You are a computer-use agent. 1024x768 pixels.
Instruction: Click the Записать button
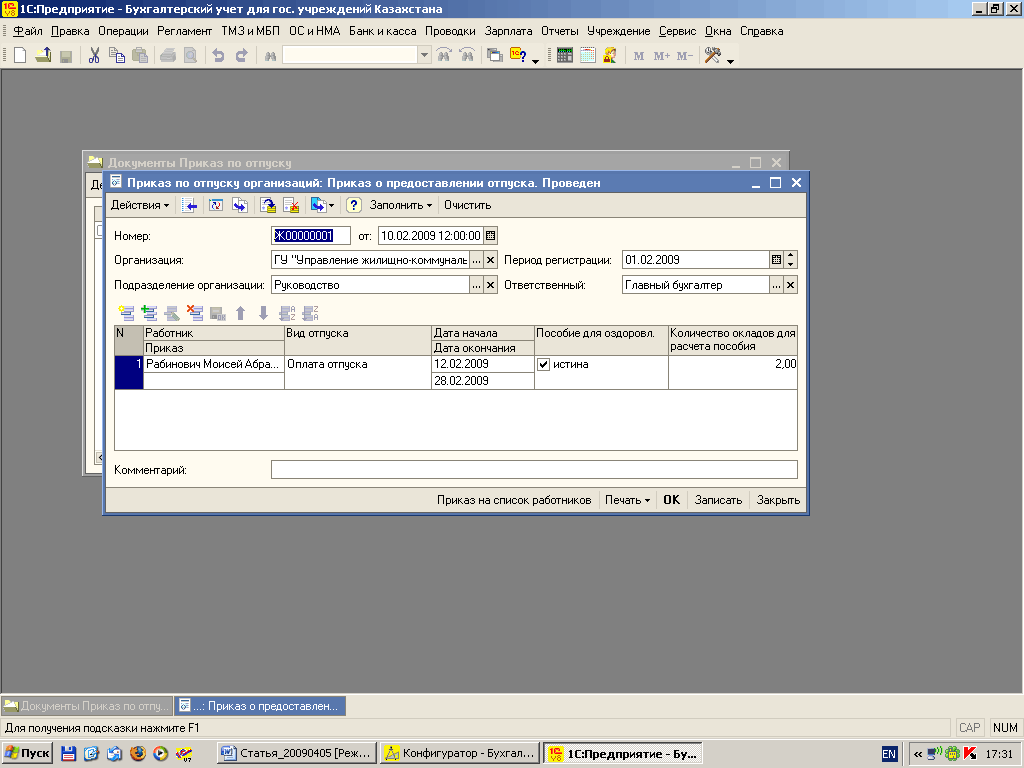[718, 500]
